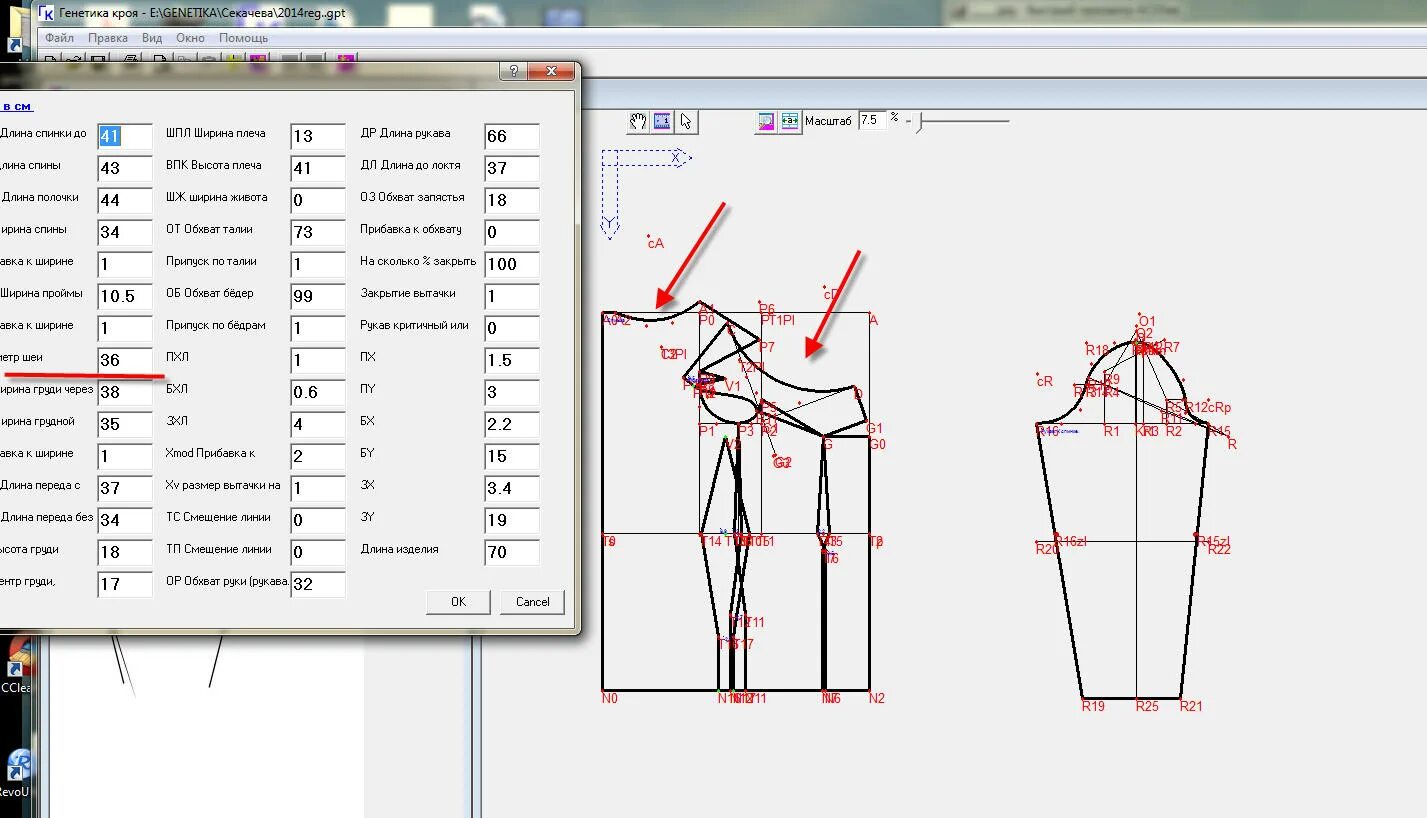Screen dimensions: 1427x818
Task: Click the Xmod Прибавка к field
Action: (x=318, y=456)
